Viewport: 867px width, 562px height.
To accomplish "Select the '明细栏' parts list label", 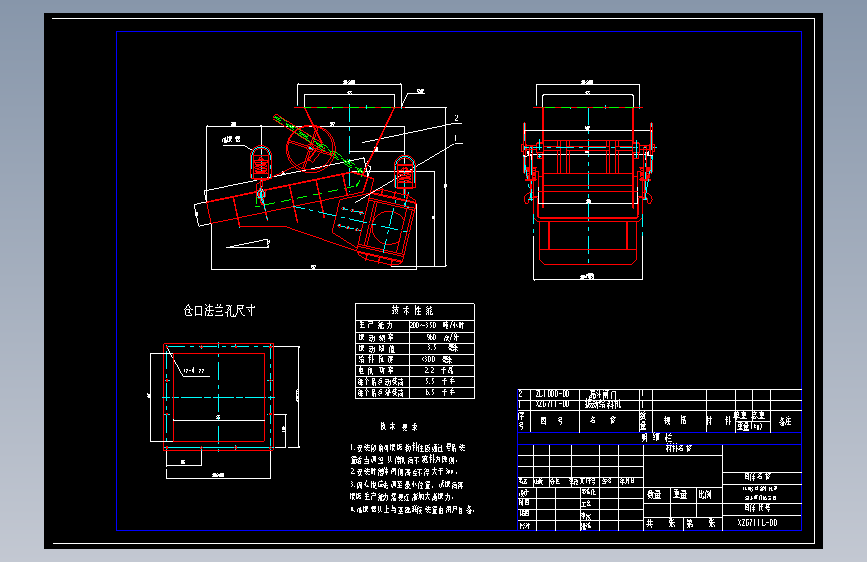I will (x=657, y=437).
